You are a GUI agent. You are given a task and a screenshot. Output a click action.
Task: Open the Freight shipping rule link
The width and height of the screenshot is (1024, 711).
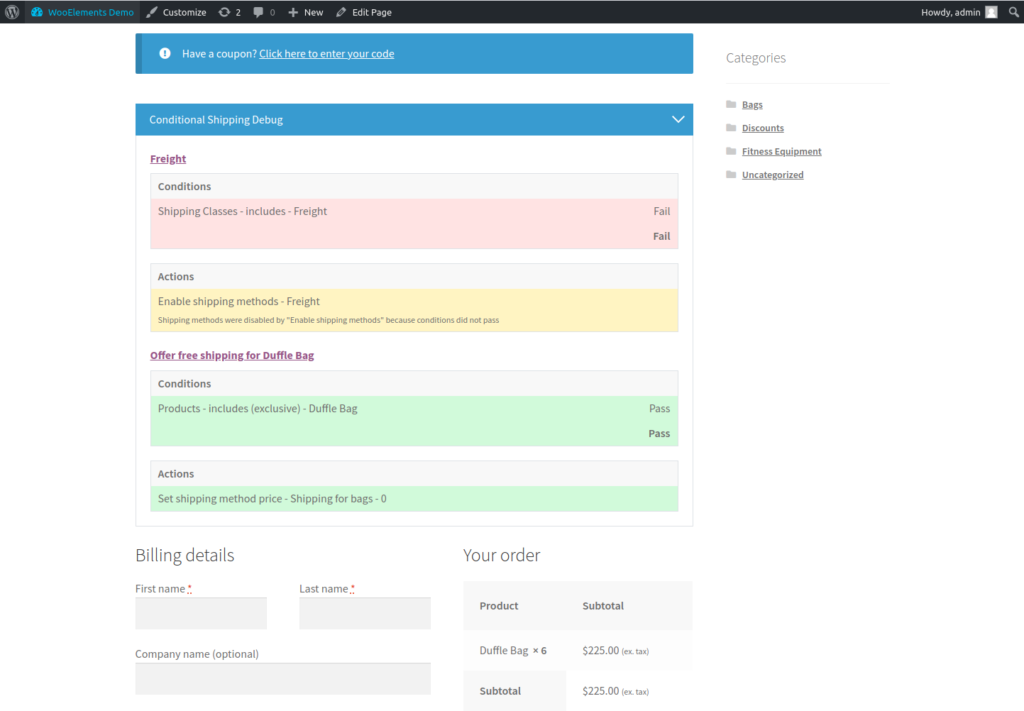pos(167,158)
